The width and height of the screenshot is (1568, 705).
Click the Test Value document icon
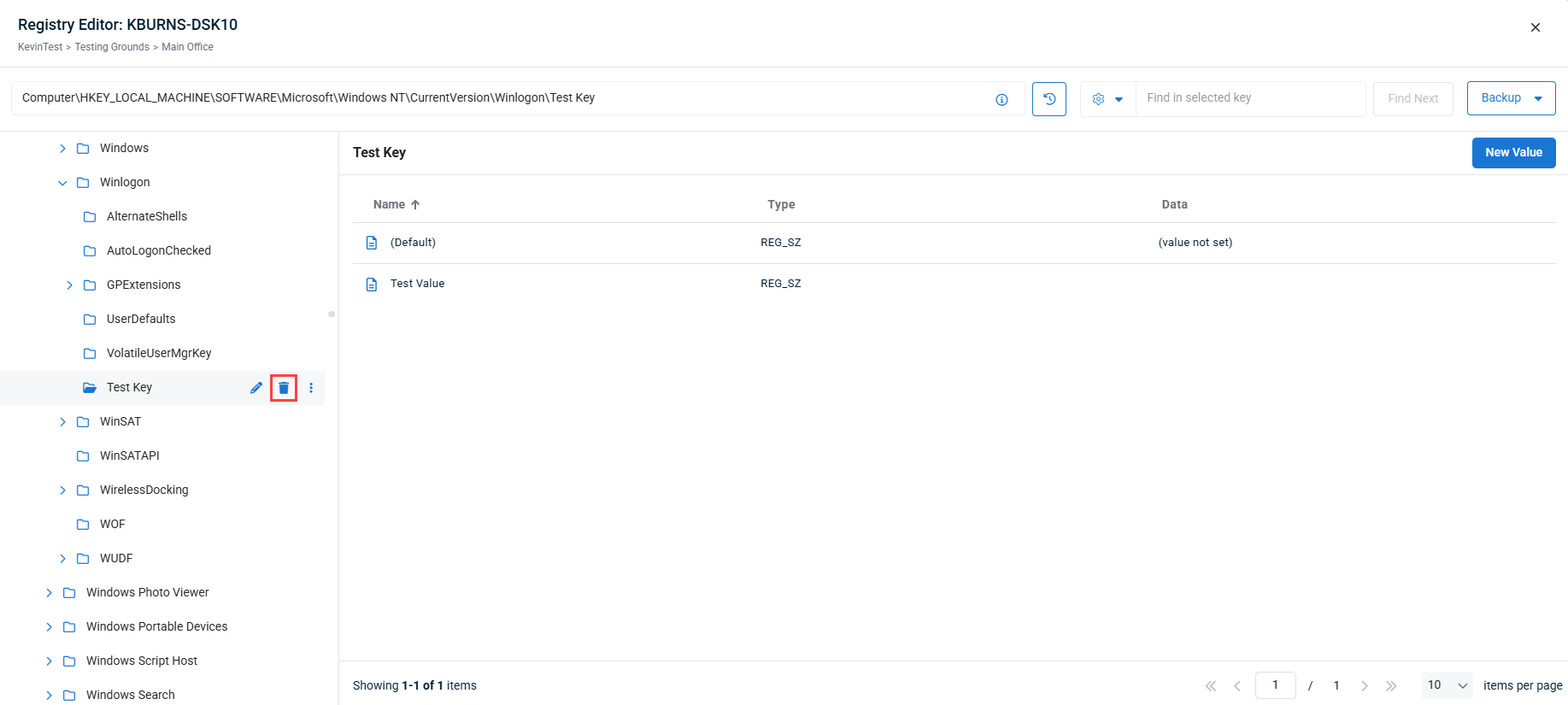pyautogui.click(x=372, y=285)
